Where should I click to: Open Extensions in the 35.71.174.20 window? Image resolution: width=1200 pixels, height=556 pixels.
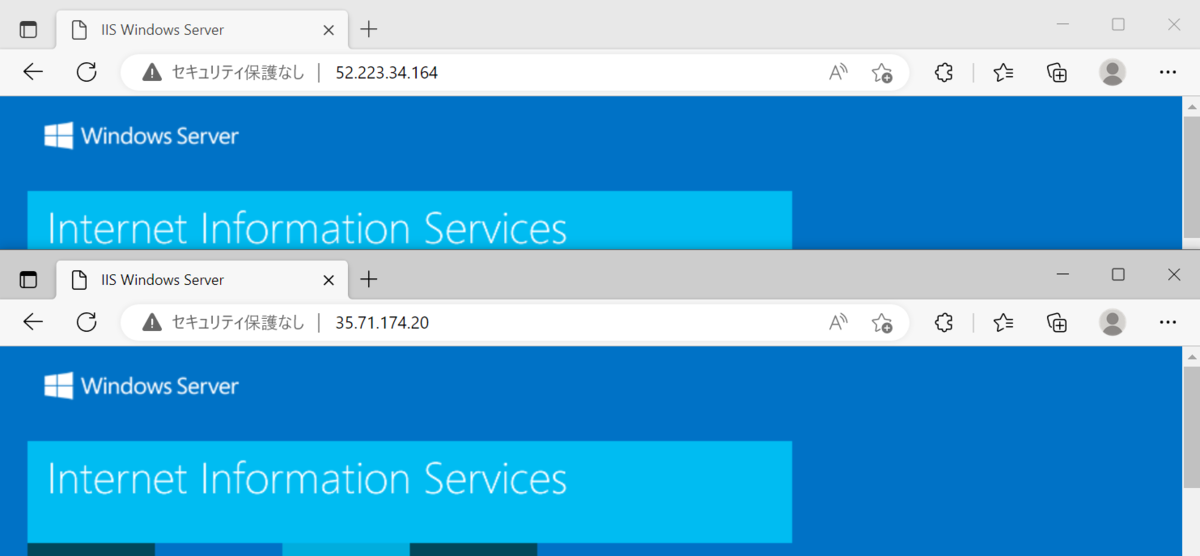pos(943,322)
